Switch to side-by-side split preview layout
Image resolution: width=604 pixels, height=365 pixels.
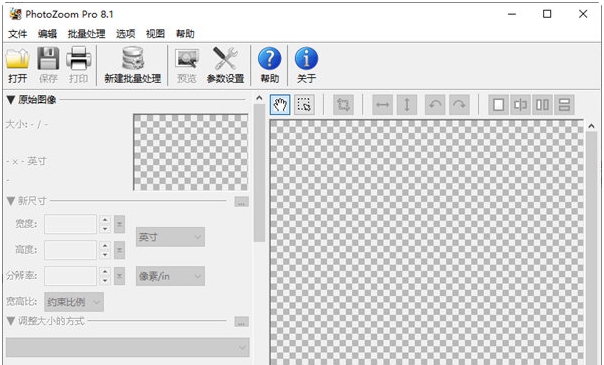(x=542, y=104)
